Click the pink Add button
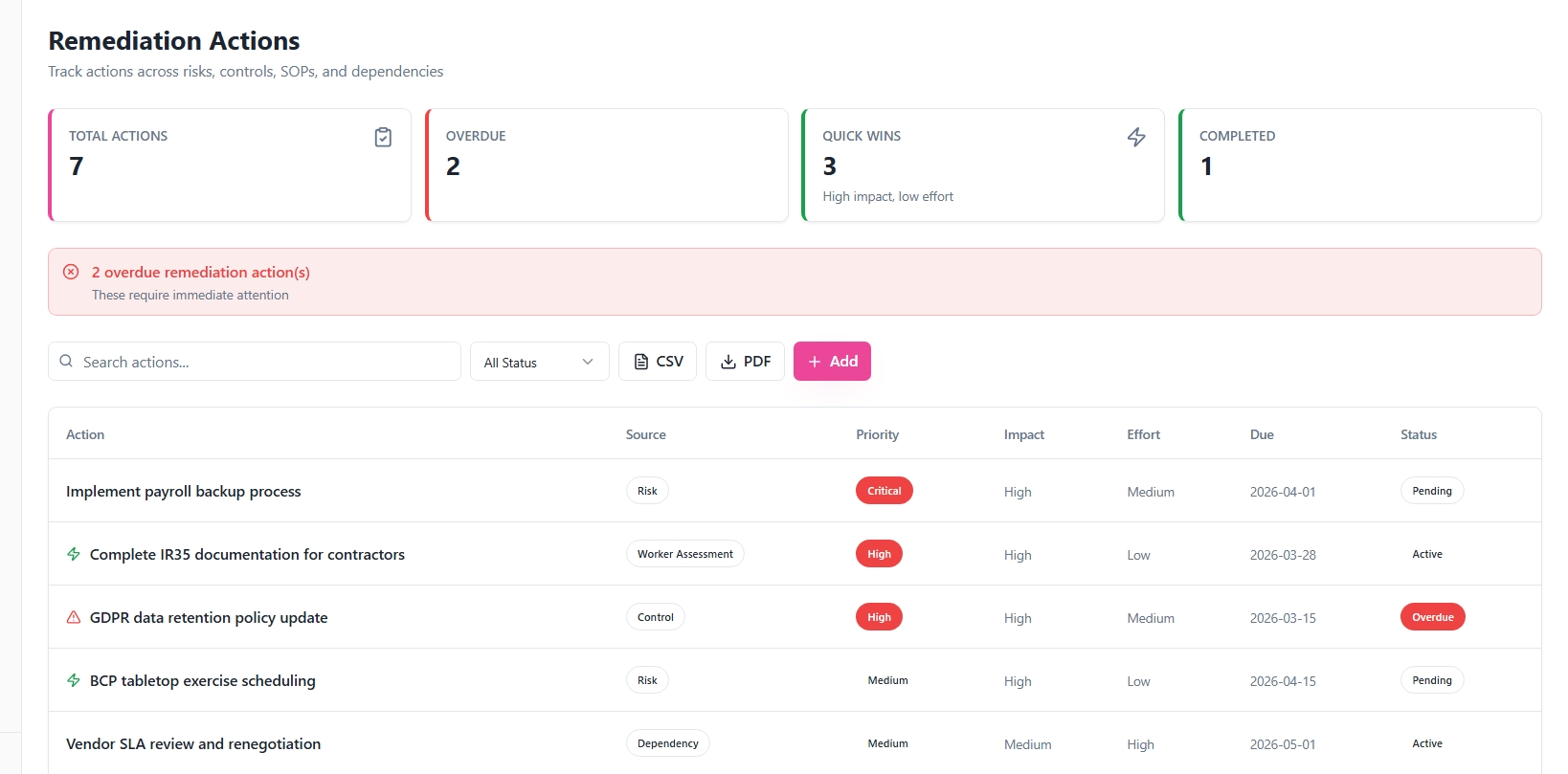This screenshot has width=1568, height=774. click(x=832, y=362)
